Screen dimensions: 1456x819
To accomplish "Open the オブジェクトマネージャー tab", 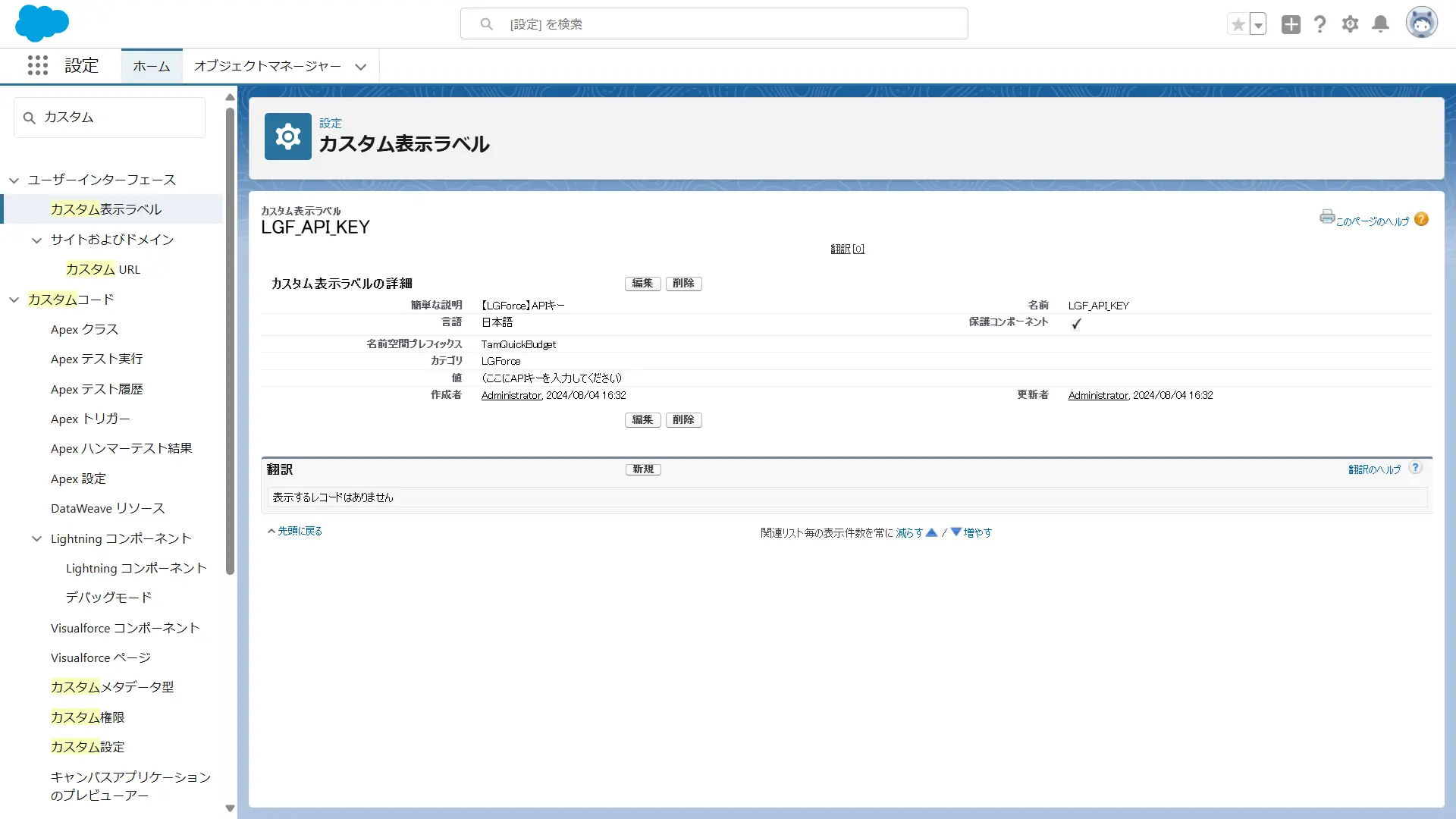I will click(x=267, y=66).
